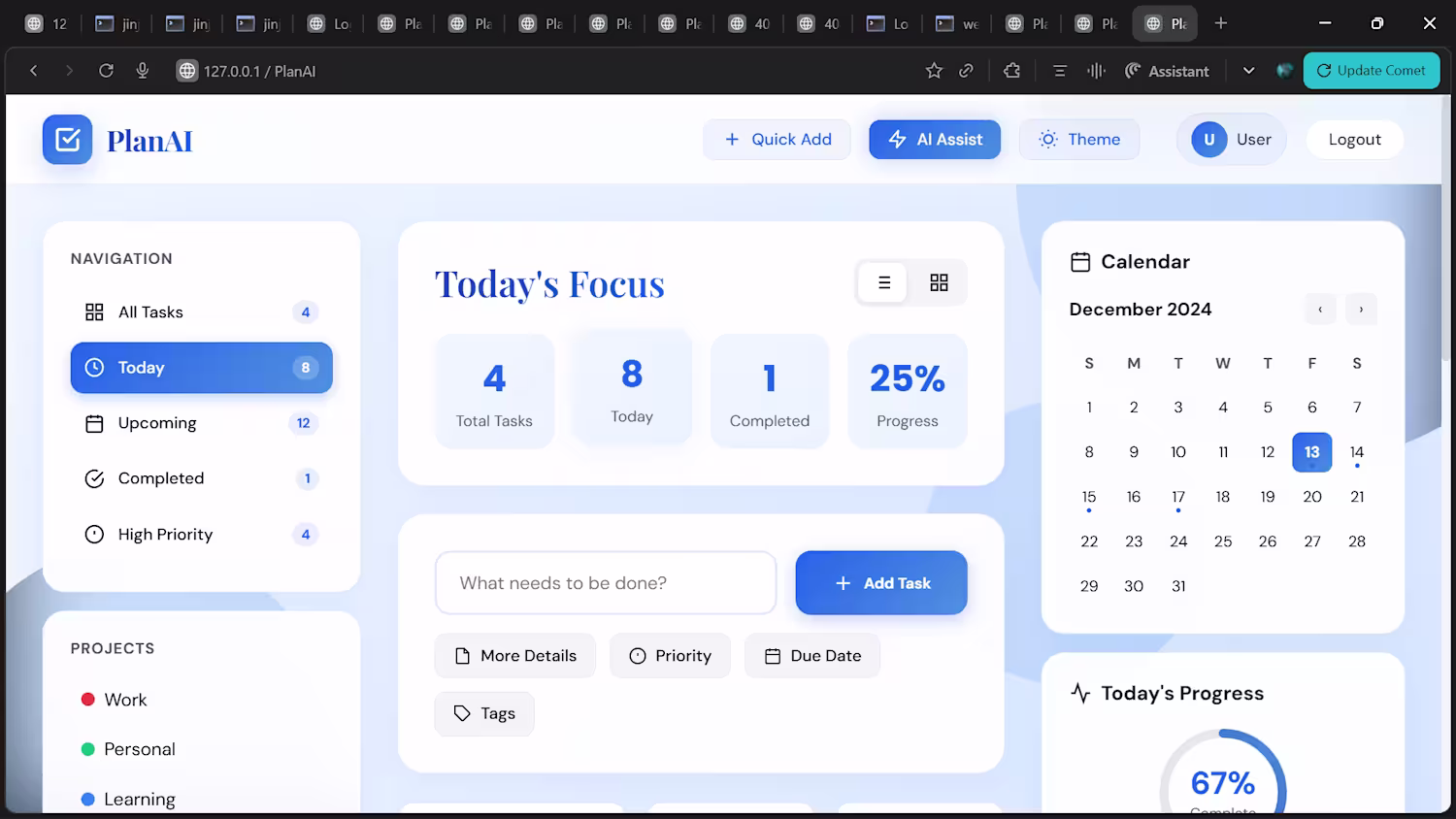Open a new browser tab with the plus icon
Viewport: 1456px width, 819px height.
[x=1221, y=23]
